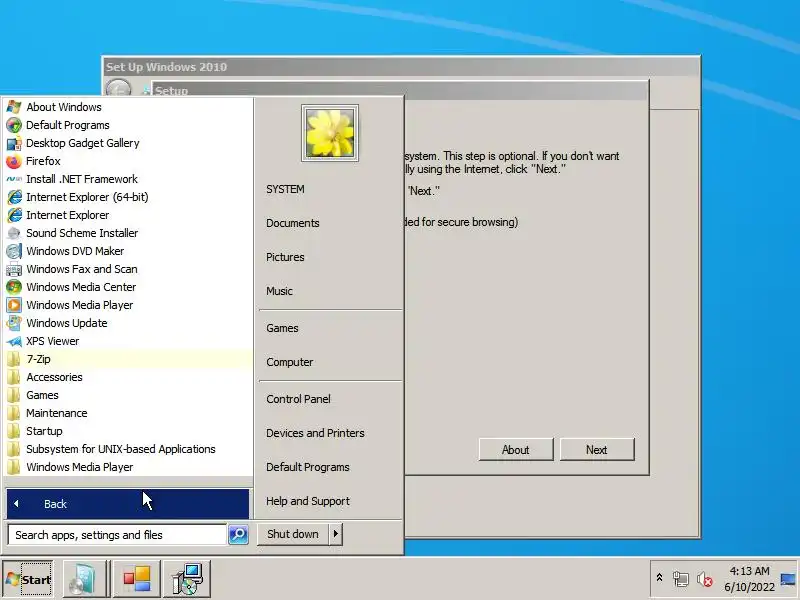Image resolution: width=800 pixels, height=600 pixels.
Task: Show hidden tray icons chevron
Action: (x=659, y=578)
